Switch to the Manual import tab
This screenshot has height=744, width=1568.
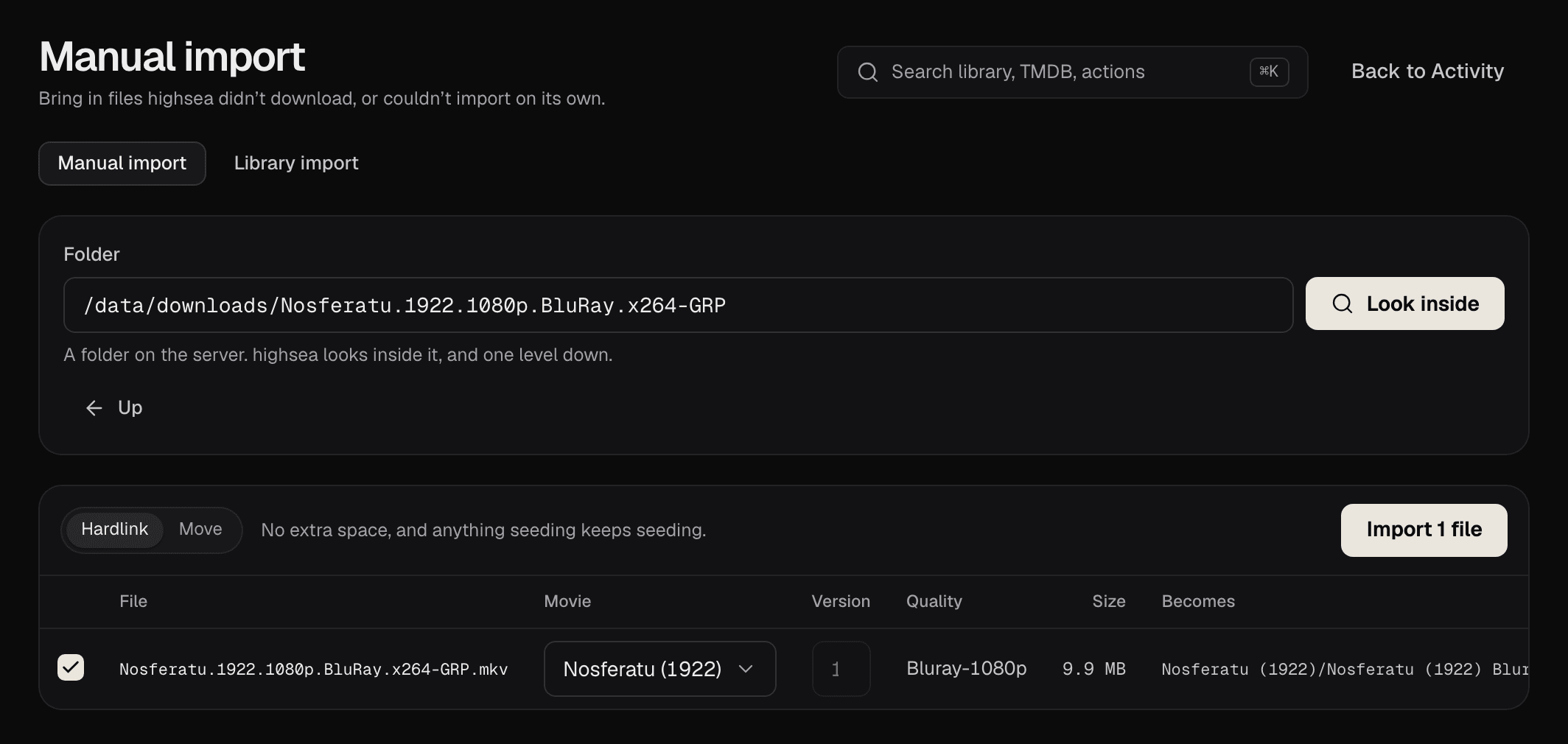[122, 164]
